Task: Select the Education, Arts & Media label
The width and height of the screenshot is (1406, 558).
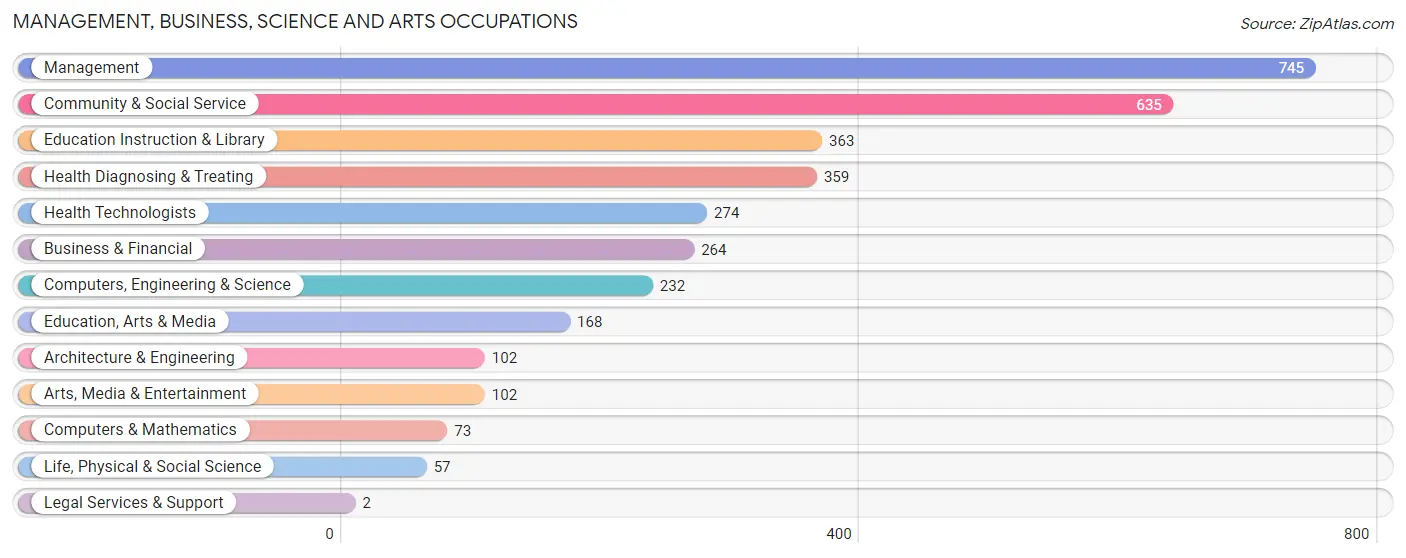Action: pos(130,322)
